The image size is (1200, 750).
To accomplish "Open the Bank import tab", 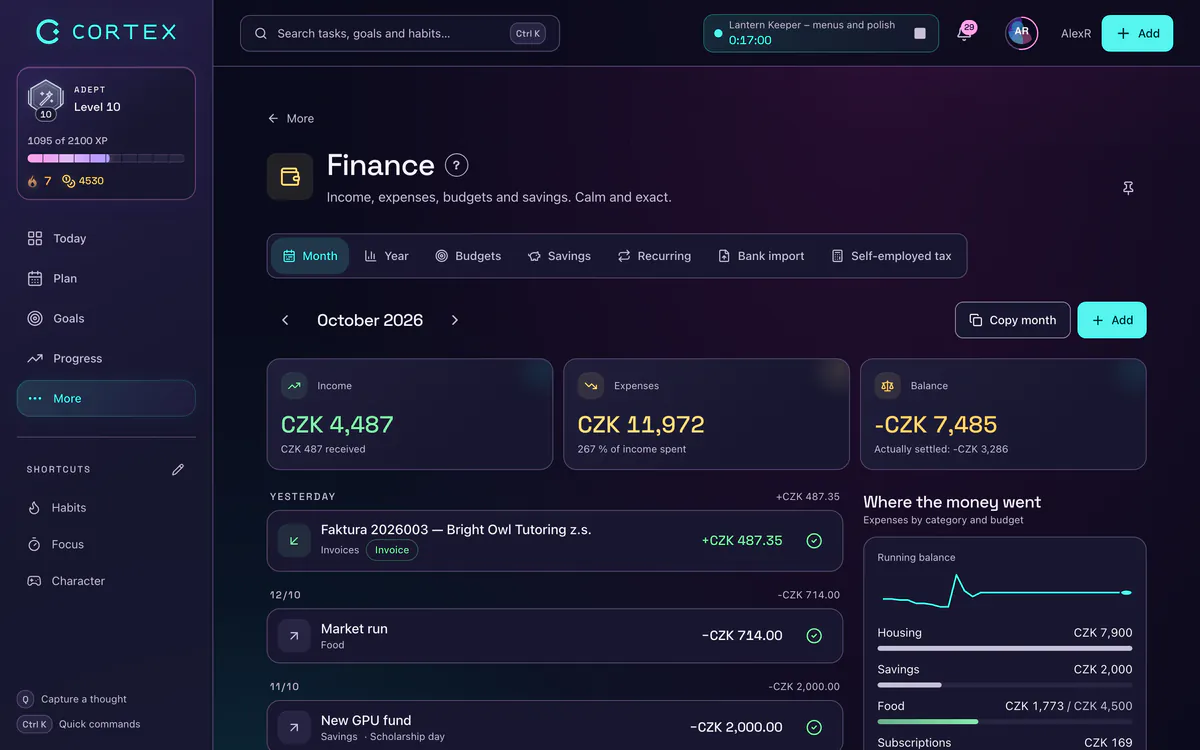I will (761, 256).
